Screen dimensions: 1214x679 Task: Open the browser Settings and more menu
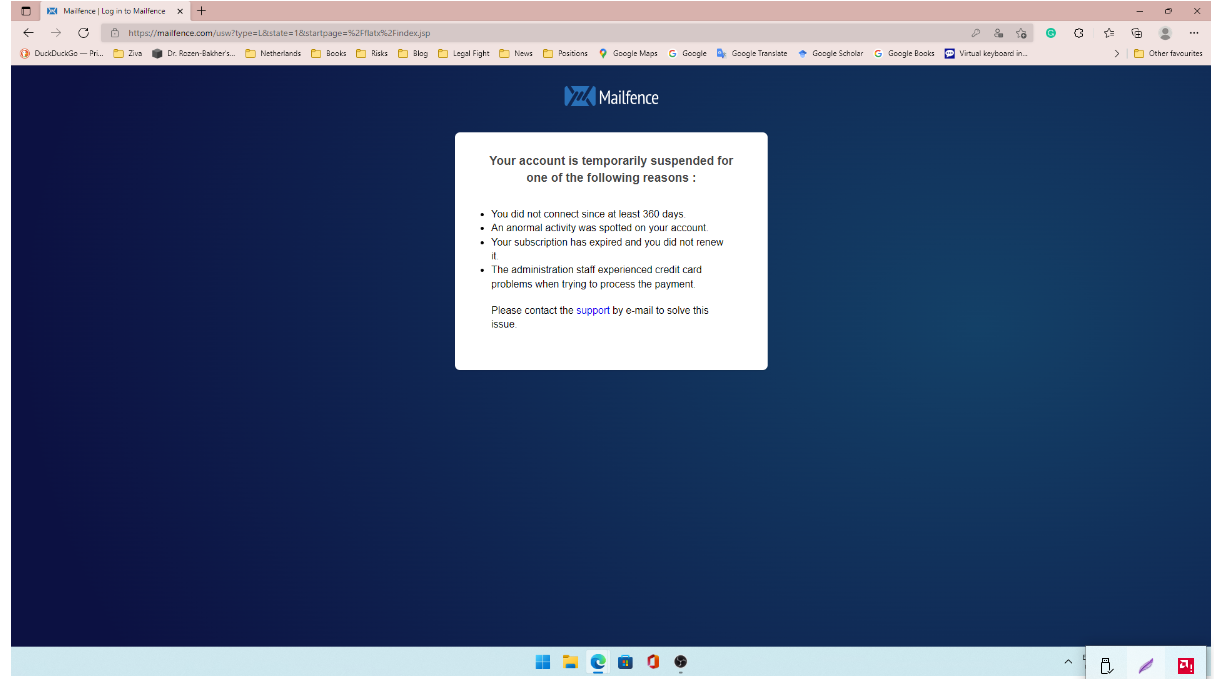[x=1193, y=33]
